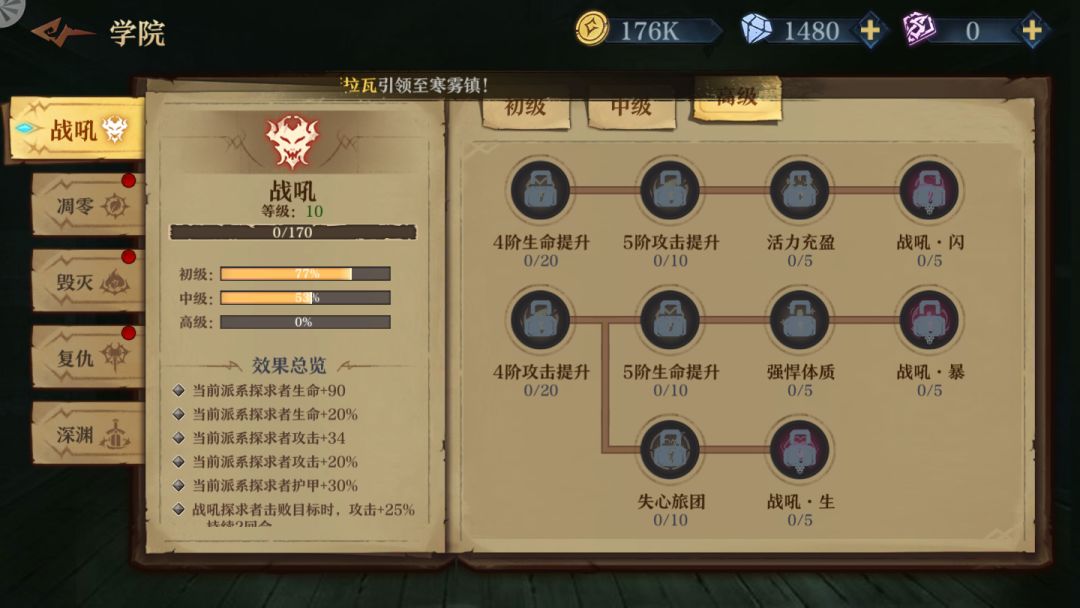The width and height of the screenshot is (1080, 608).
Task: Add purple currency with the plus button
Action: (1031, 30)
